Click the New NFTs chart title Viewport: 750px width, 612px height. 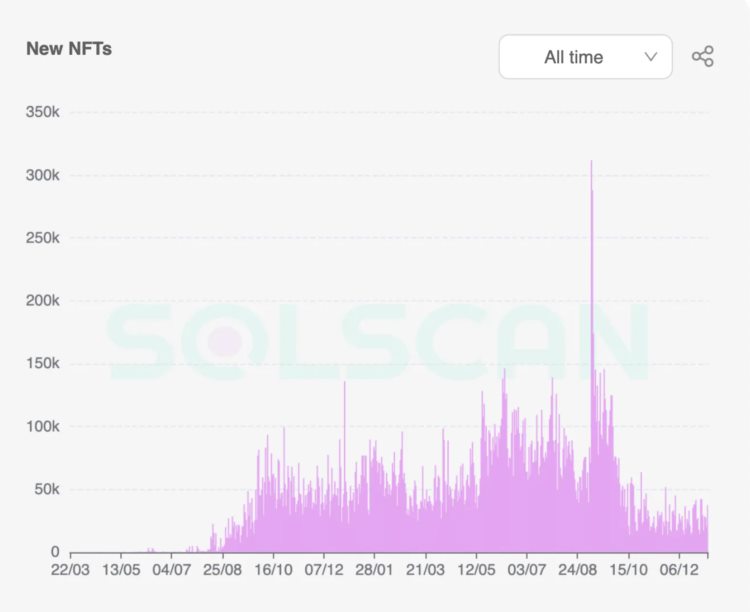point(69,49)
